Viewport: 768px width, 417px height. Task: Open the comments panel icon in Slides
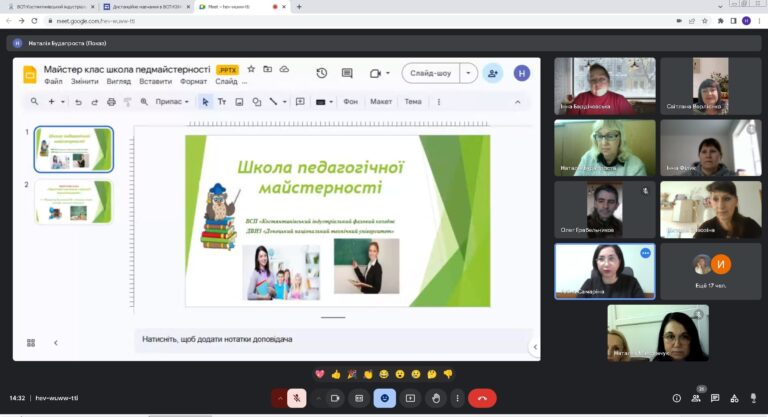pos(347,73)
